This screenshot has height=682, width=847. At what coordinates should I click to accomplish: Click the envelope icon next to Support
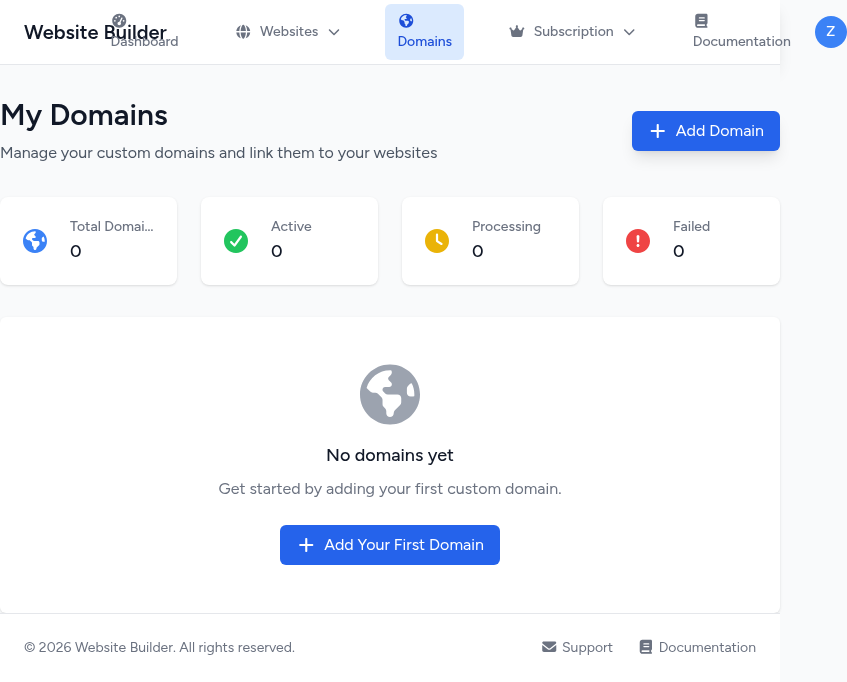coord(549,647)
